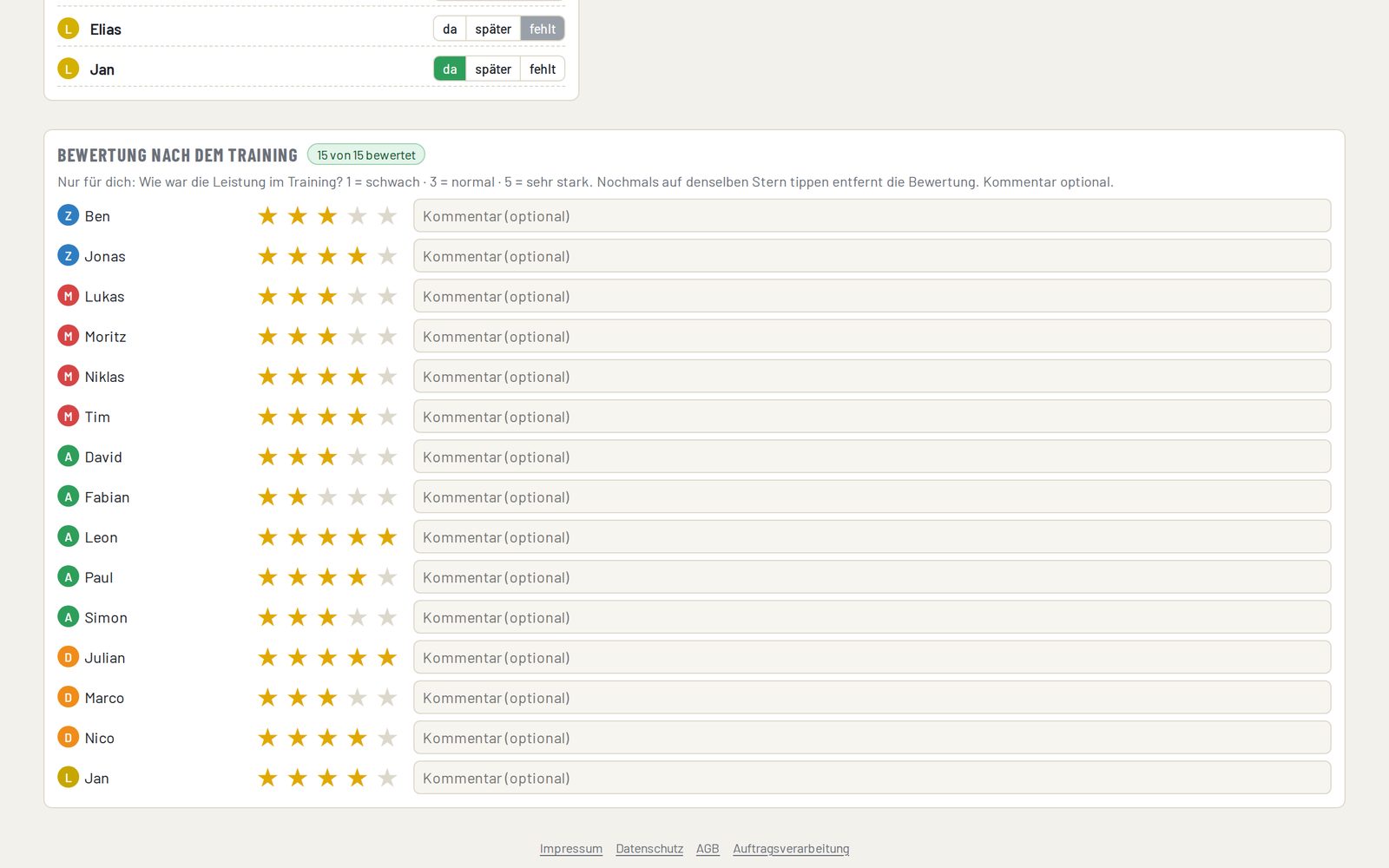Open the AGB link
This screenshot has height=868, width=1389.
708,849
